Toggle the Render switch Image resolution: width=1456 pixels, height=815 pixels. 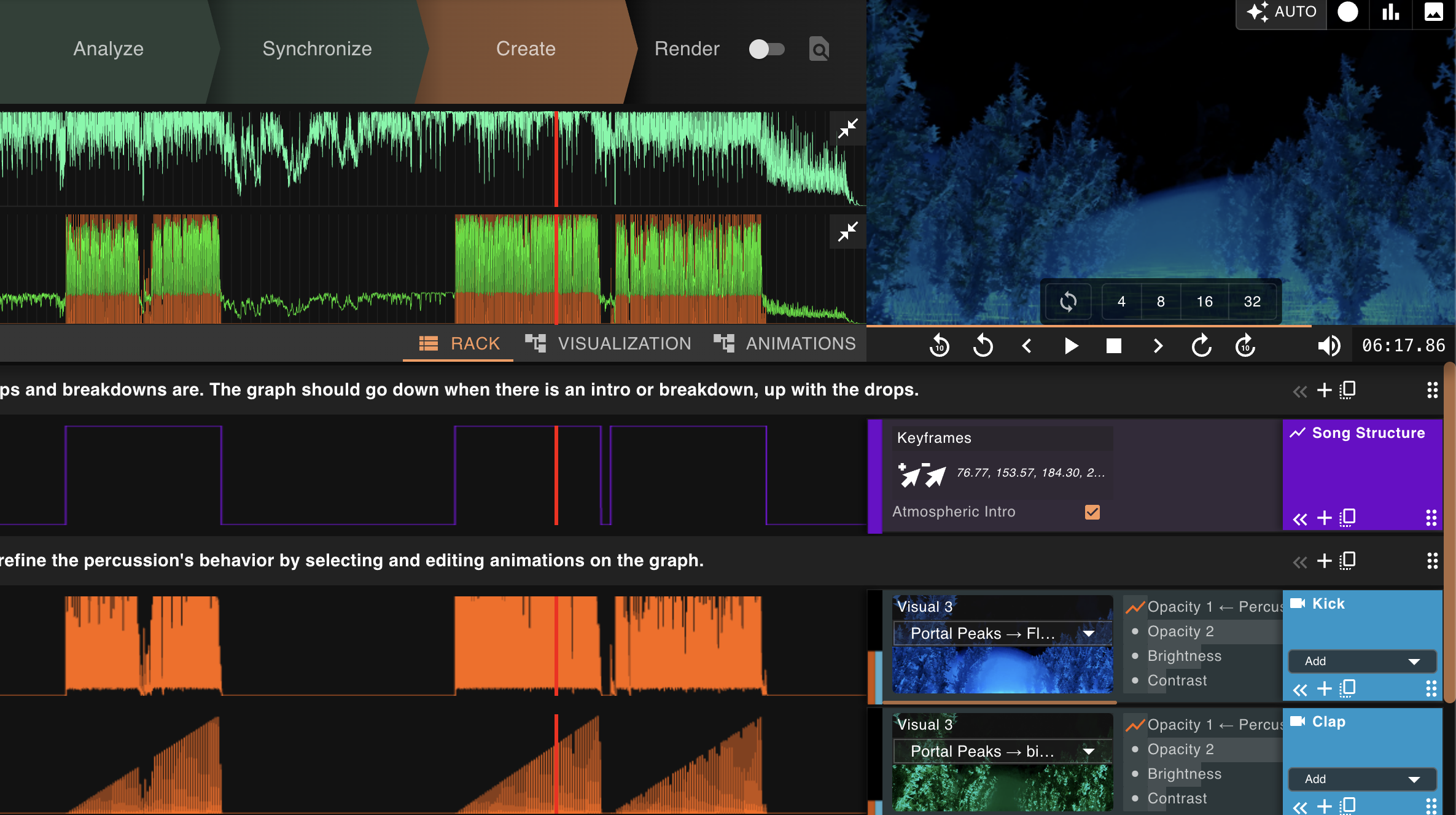pyautogui.click(x=766, y=49)
